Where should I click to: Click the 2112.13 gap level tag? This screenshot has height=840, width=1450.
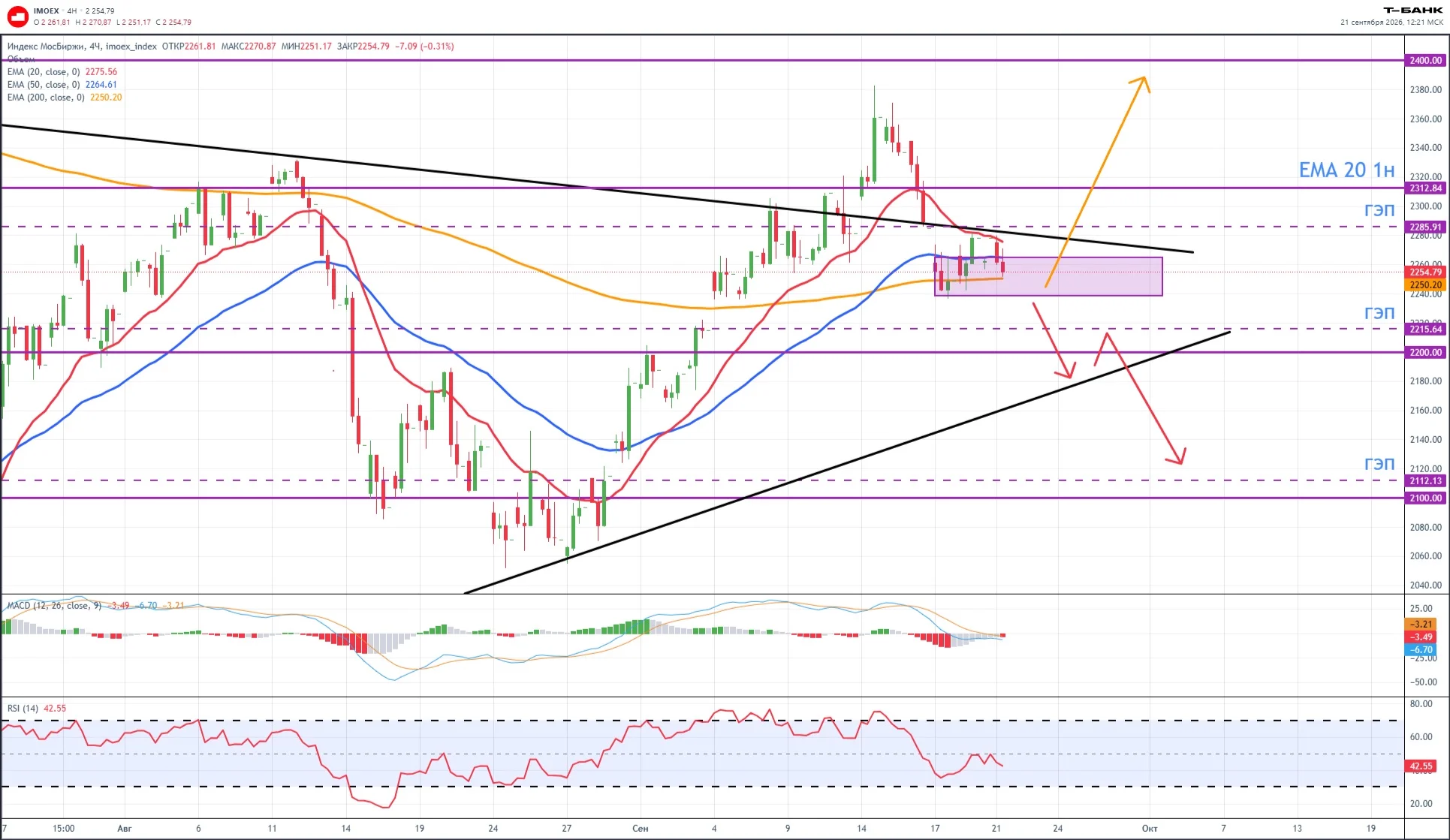pos(1425,480)
